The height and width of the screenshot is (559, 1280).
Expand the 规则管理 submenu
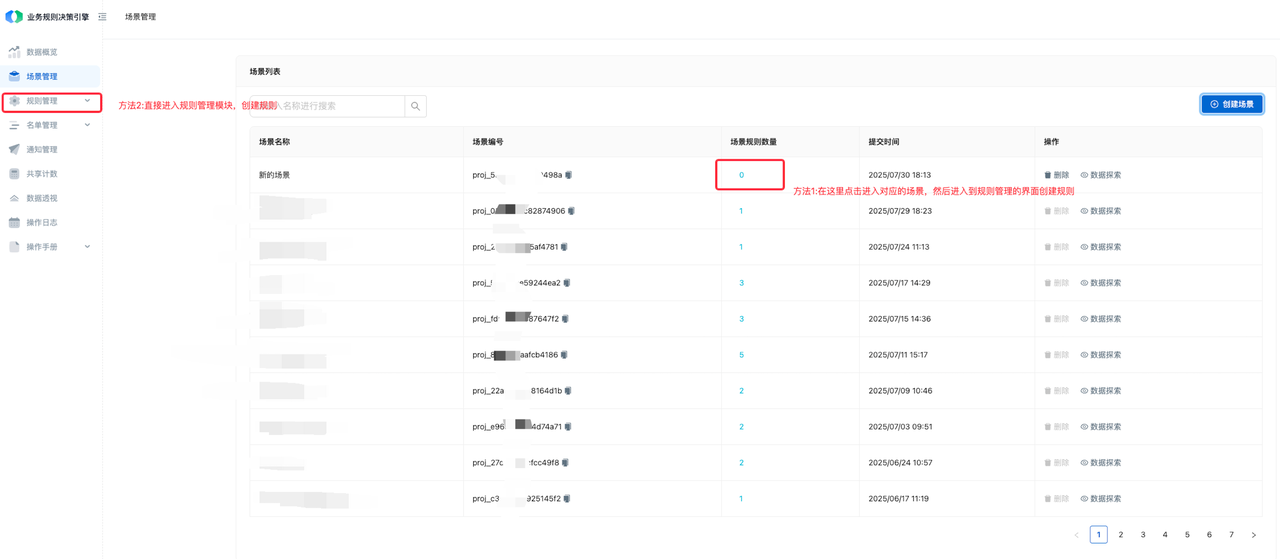87,101
